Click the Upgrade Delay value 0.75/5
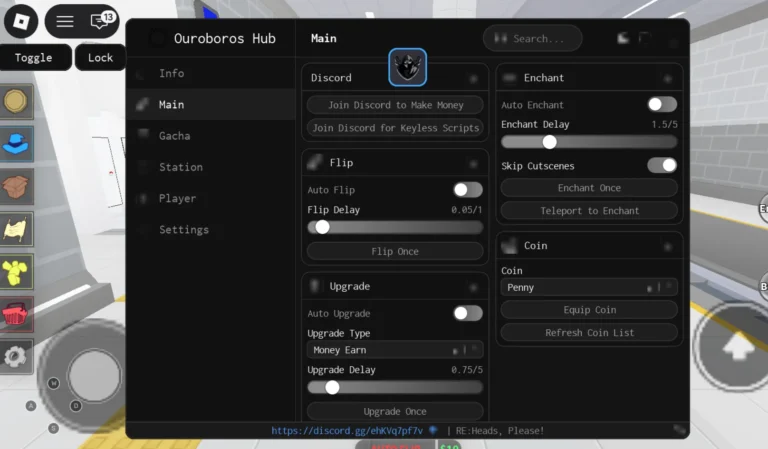The width and height of the screenshot is (768, 449). (x=466, y=370)
